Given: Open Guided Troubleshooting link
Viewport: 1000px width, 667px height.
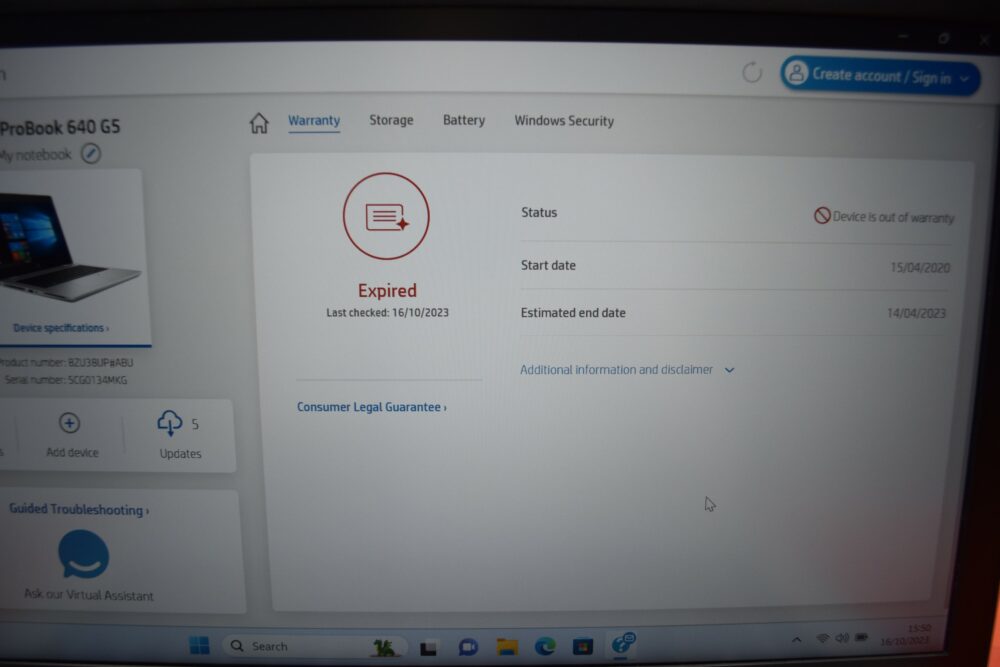Looking at the screenshot, I should (x=79, y=509).
